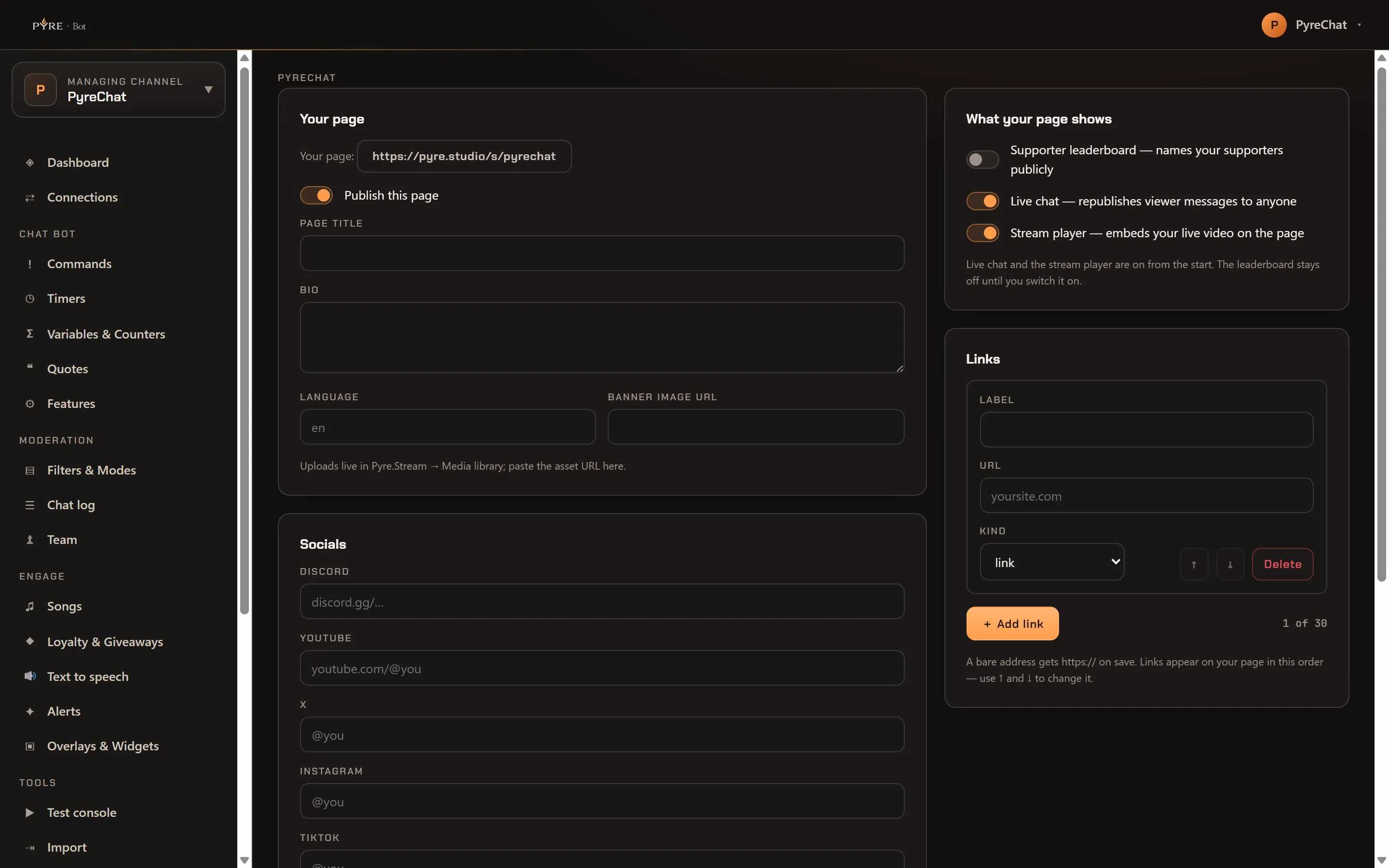Click the Variables & Counters sigma icon
The width and height of the screenshot is (1389, 868).
(30, 334)
